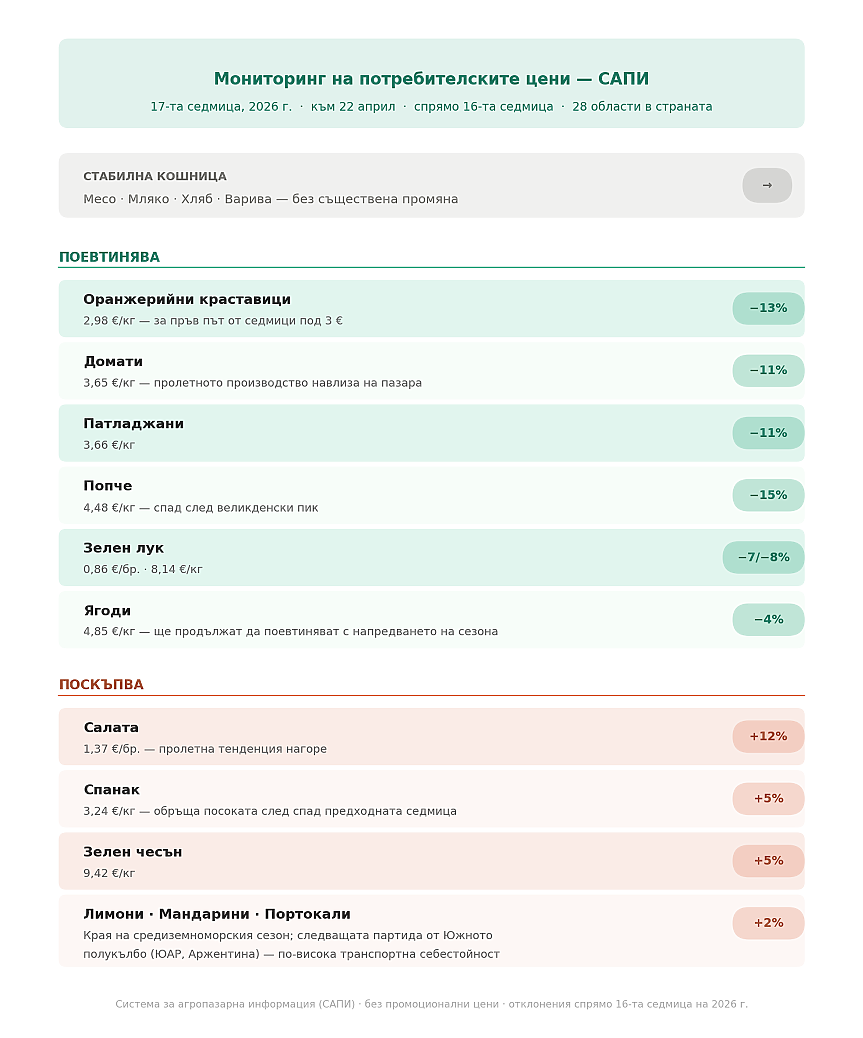The height and width of the screenshot is (1038, 863).
Task: Select the +5% badge for Зелен чесън
Action: tap(768, 860)
